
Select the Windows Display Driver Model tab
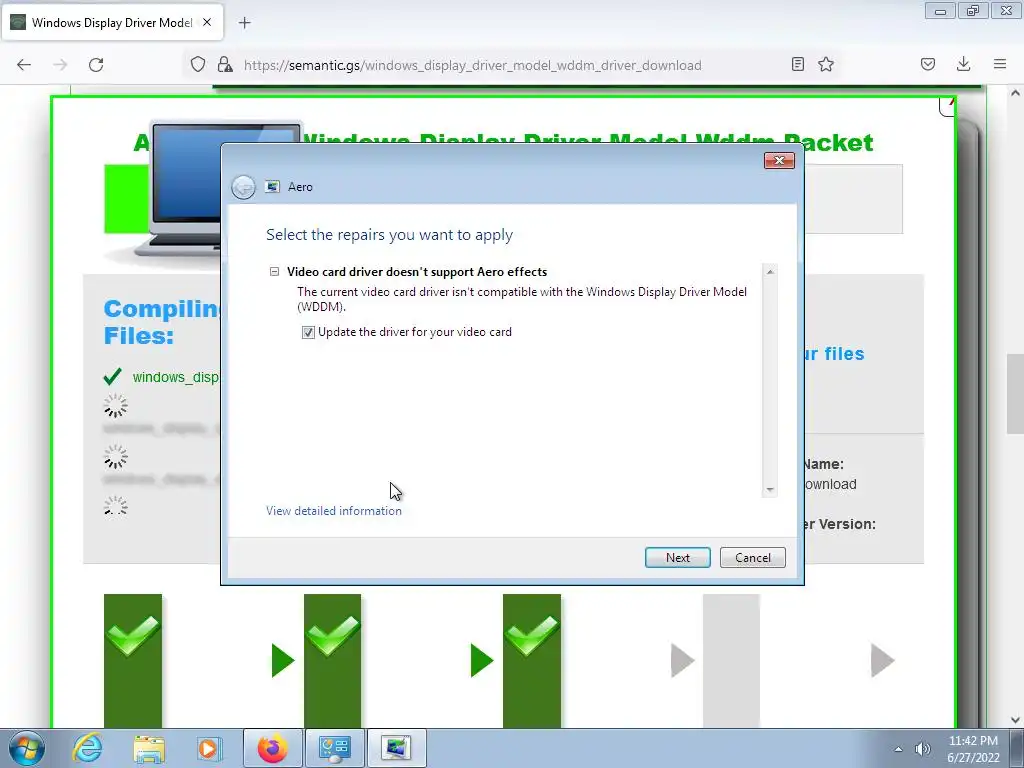pyautogui.click(x=112, y=23)
